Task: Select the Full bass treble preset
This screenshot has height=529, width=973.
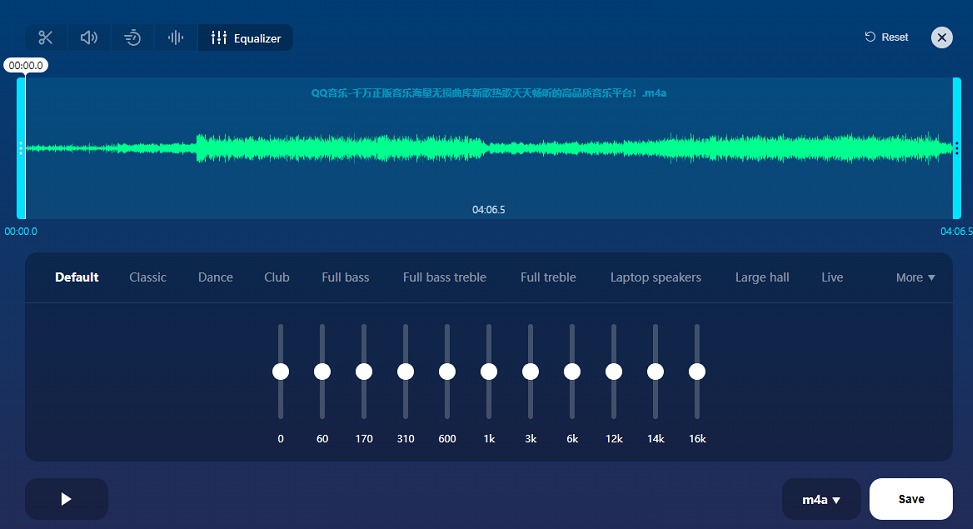Action: pos(444,278)
